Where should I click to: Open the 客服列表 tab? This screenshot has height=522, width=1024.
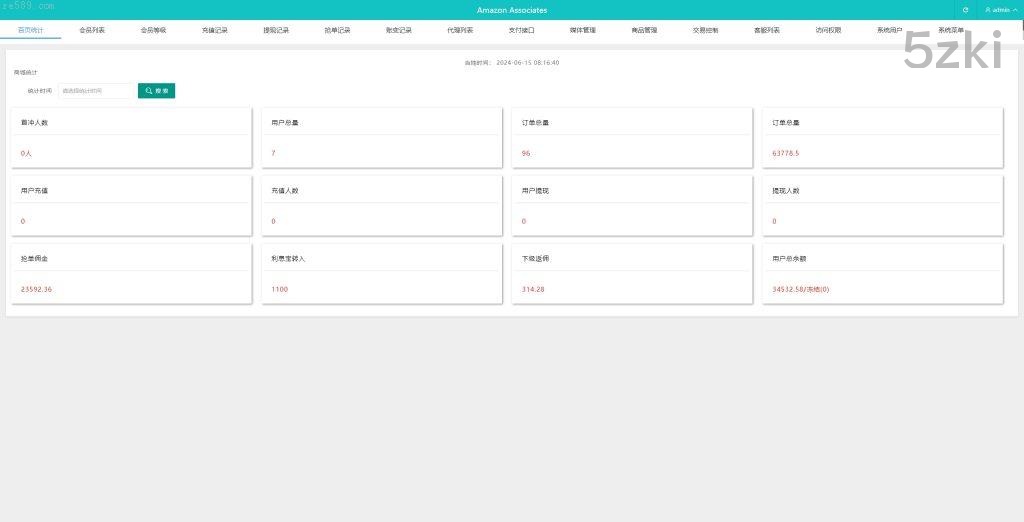point(767,31)
